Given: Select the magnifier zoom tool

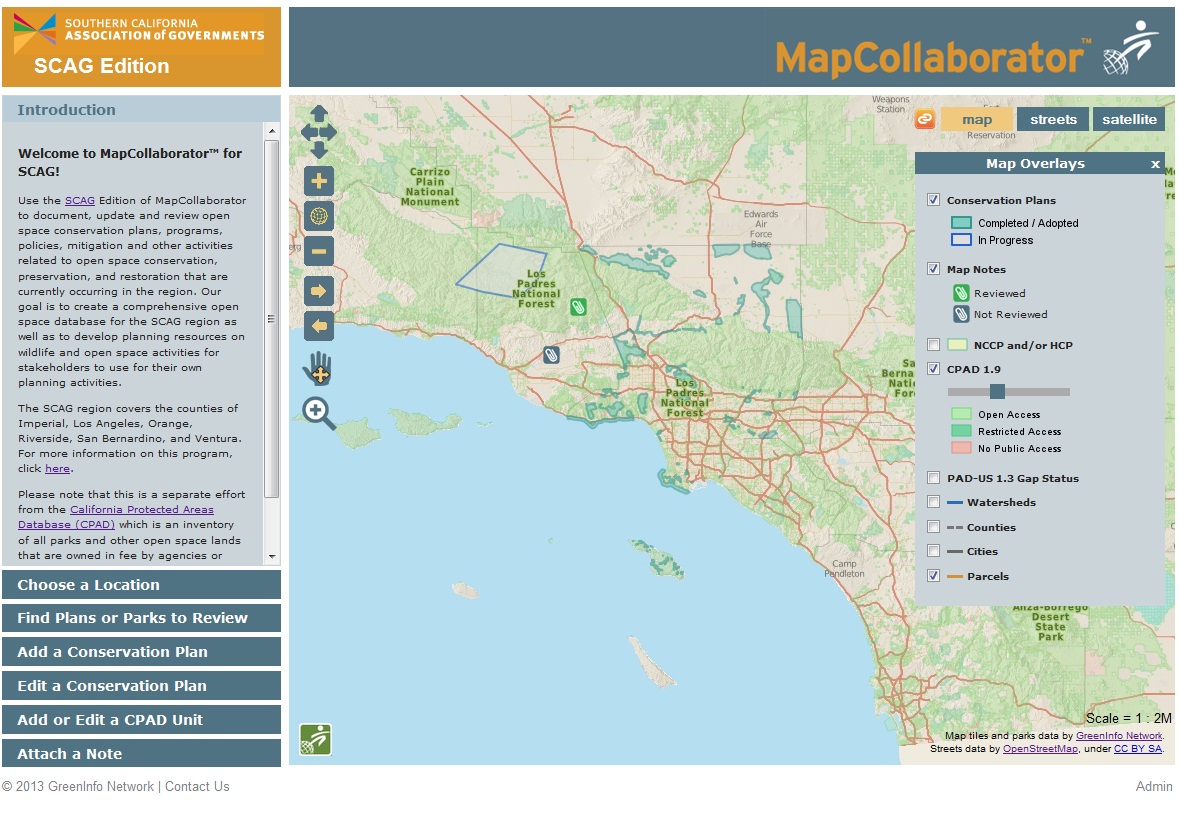Looking at the screenshot, I should coord(318,414).
